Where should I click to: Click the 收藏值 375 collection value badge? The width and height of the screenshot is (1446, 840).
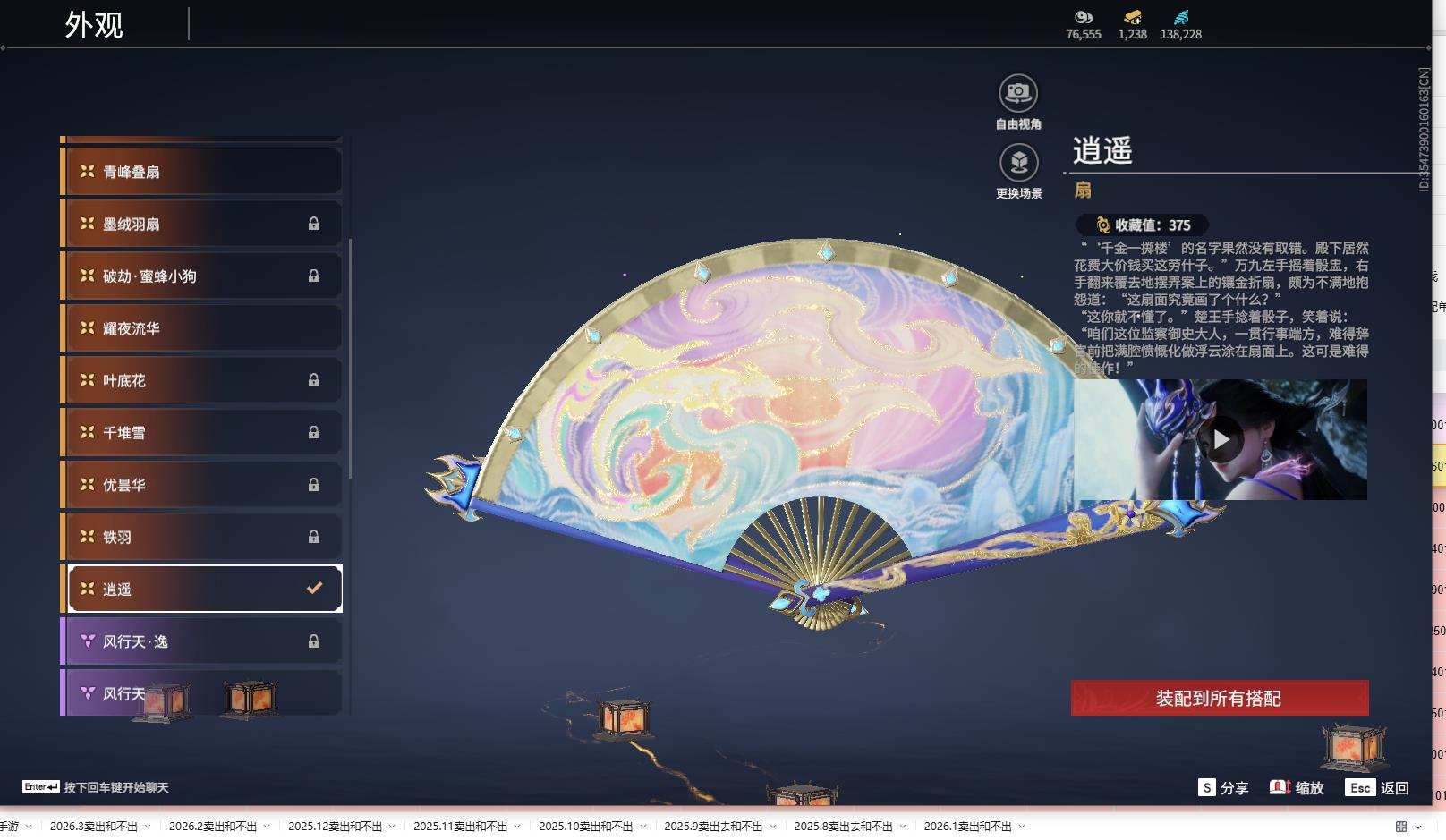click(1144, 225)
